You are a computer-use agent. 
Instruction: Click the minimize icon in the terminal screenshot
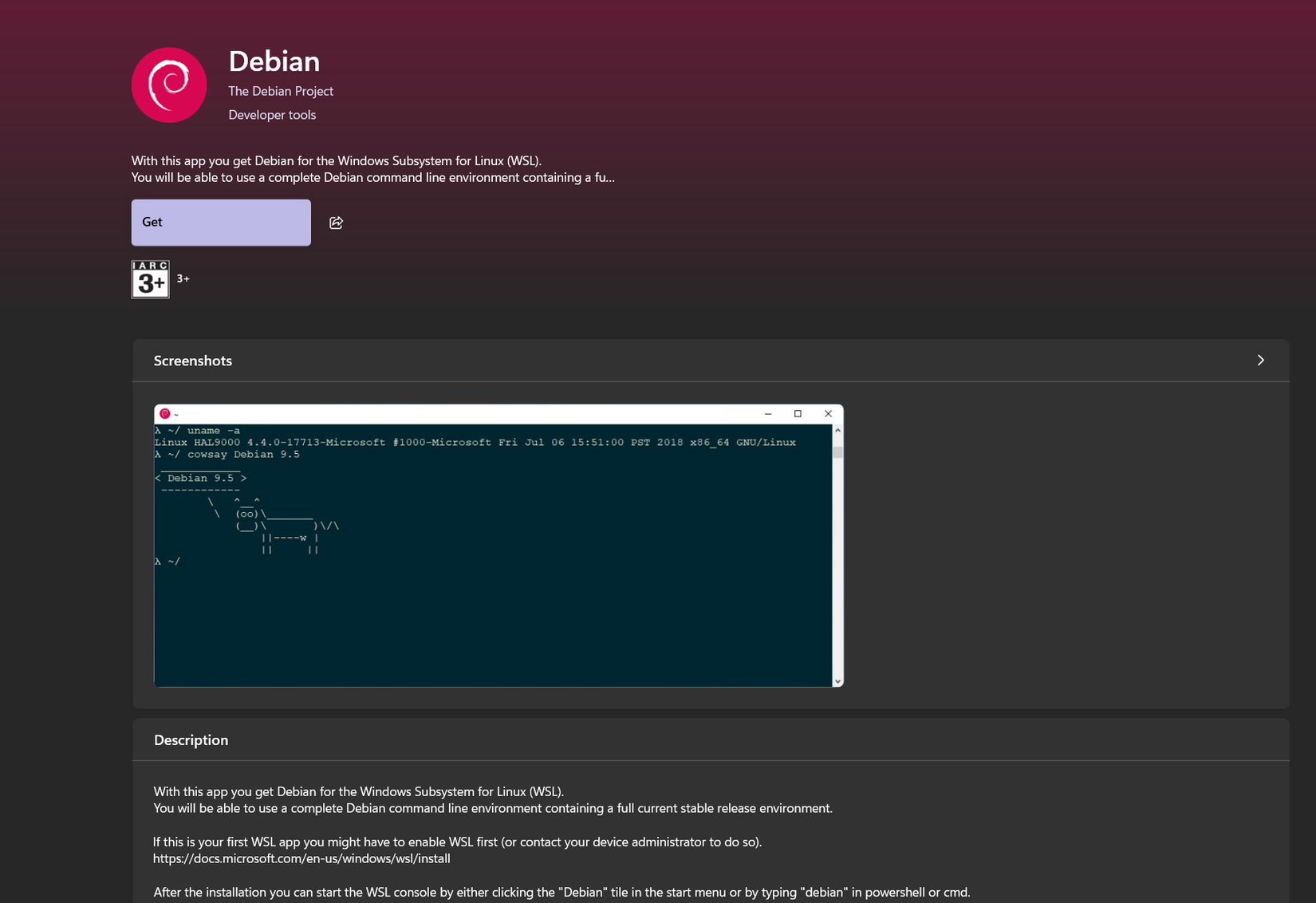pyautogui.click(x=767, y=413)
